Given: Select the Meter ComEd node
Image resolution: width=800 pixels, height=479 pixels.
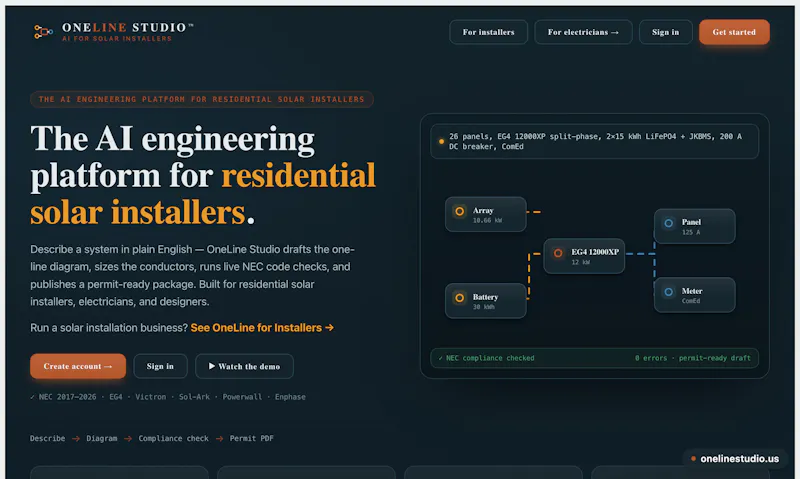Looking at the screenshot, I should pyautogui.click(x=694, y=295).
